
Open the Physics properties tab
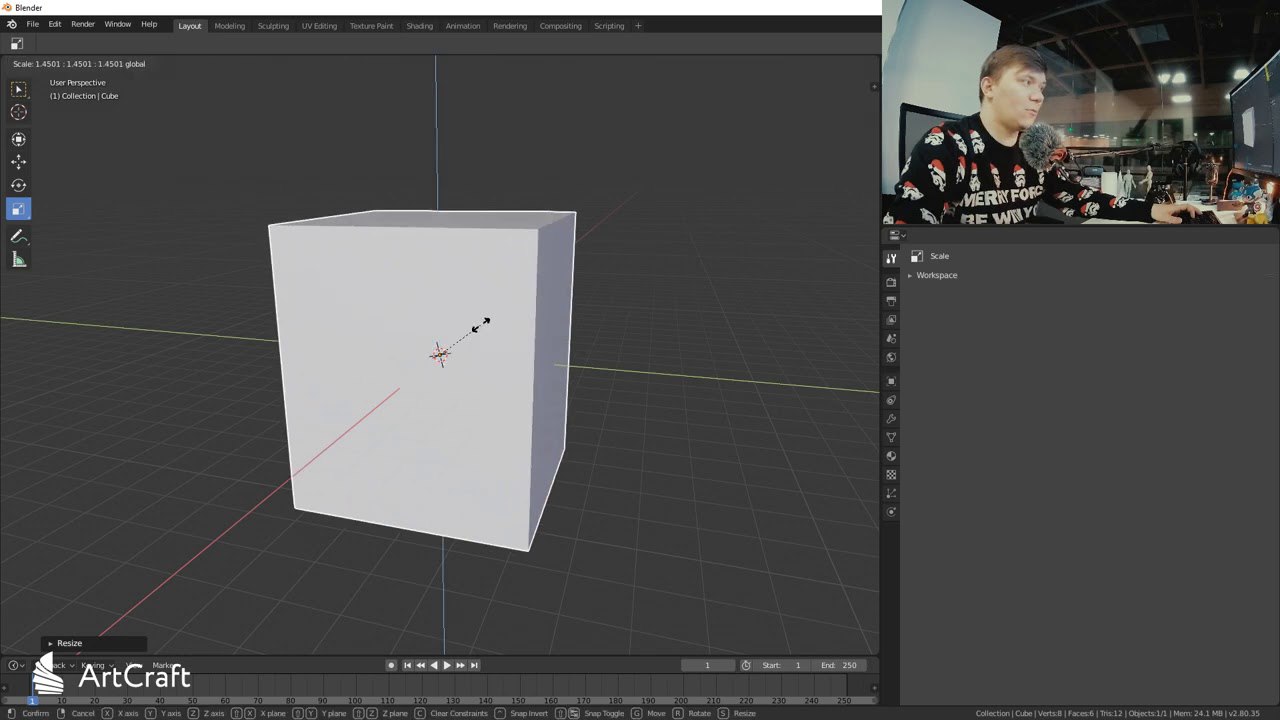pos(891,512)
